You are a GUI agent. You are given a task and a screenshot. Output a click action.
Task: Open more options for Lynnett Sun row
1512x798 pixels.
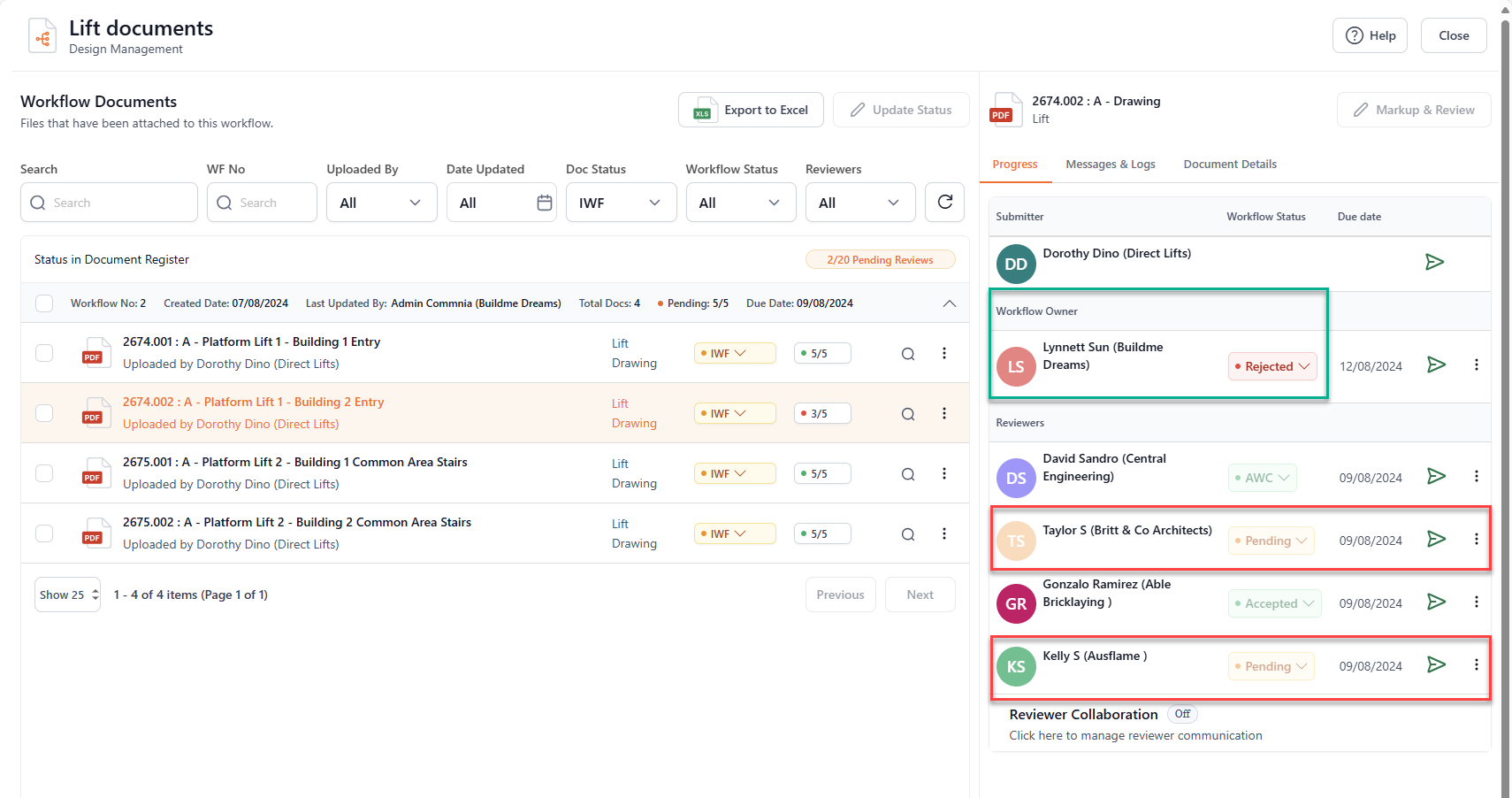coord(1476,364)
